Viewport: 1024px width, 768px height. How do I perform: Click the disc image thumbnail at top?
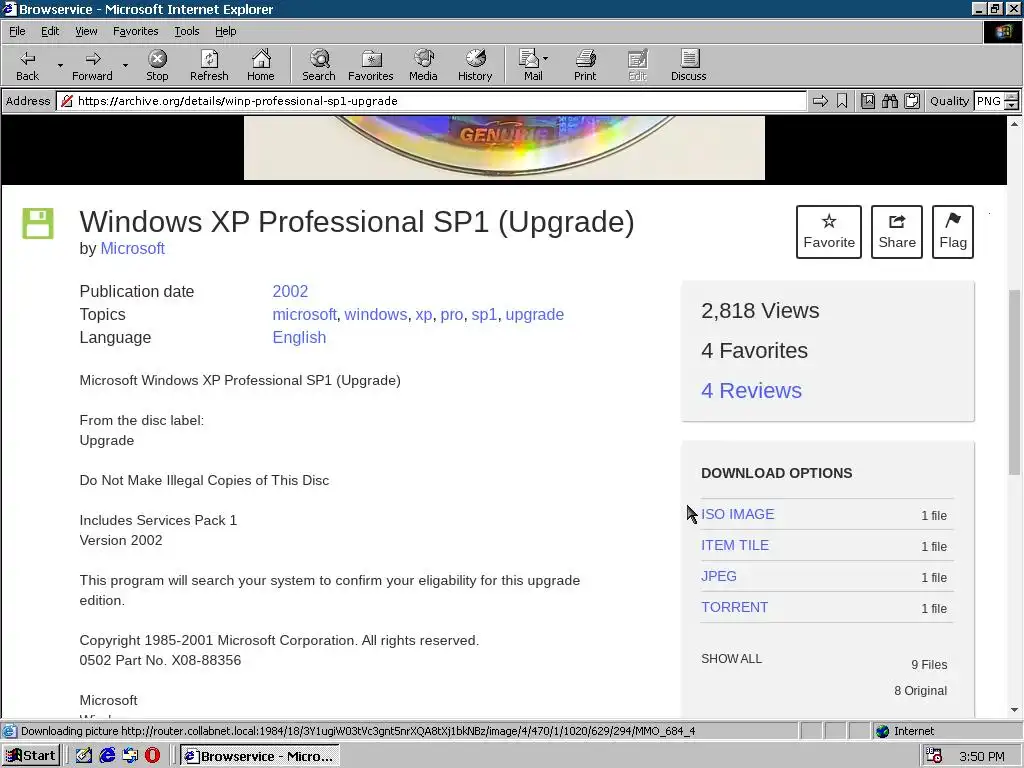[504, 148]
